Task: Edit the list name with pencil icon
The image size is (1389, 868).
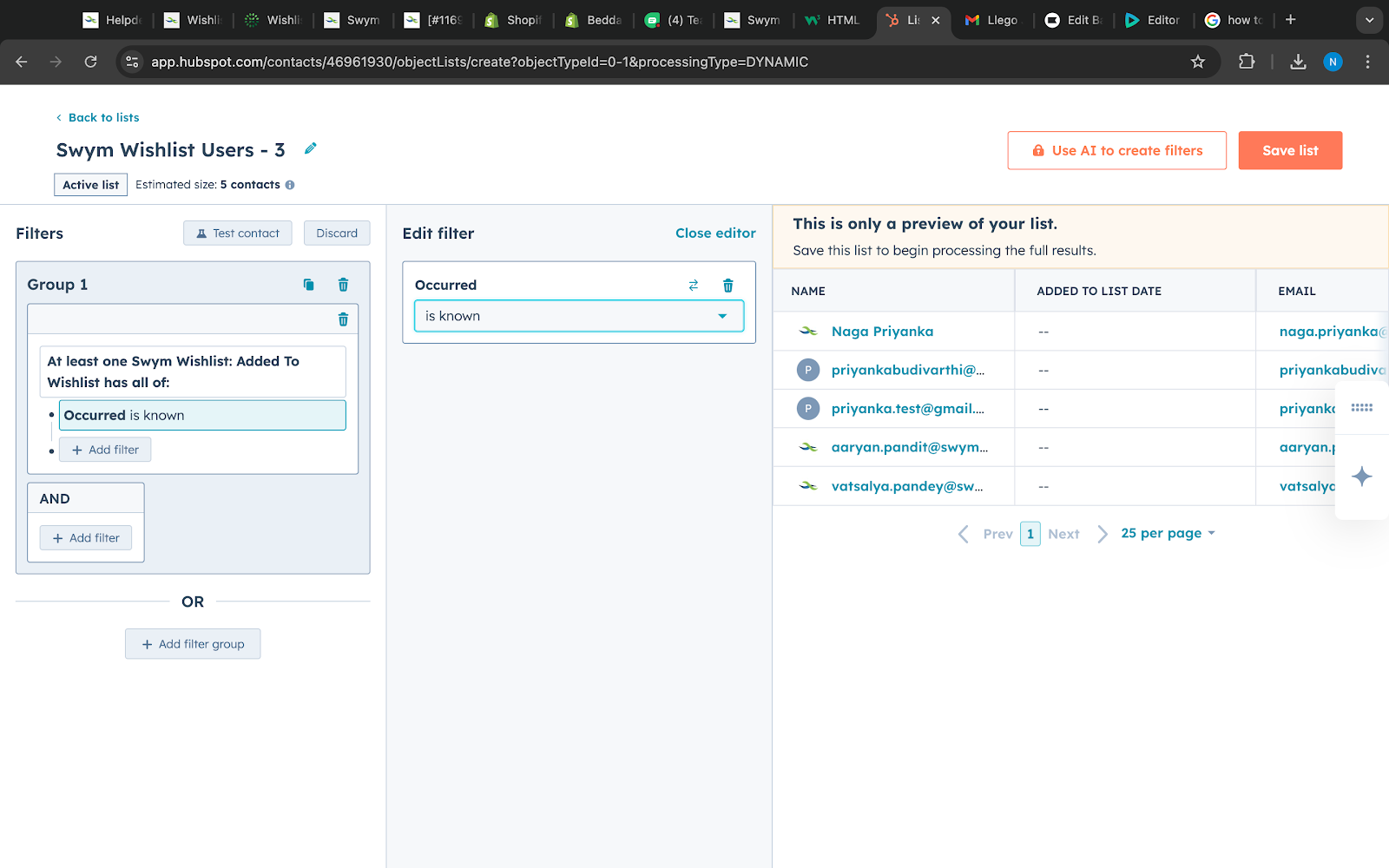Action: (x=310, y=148)
